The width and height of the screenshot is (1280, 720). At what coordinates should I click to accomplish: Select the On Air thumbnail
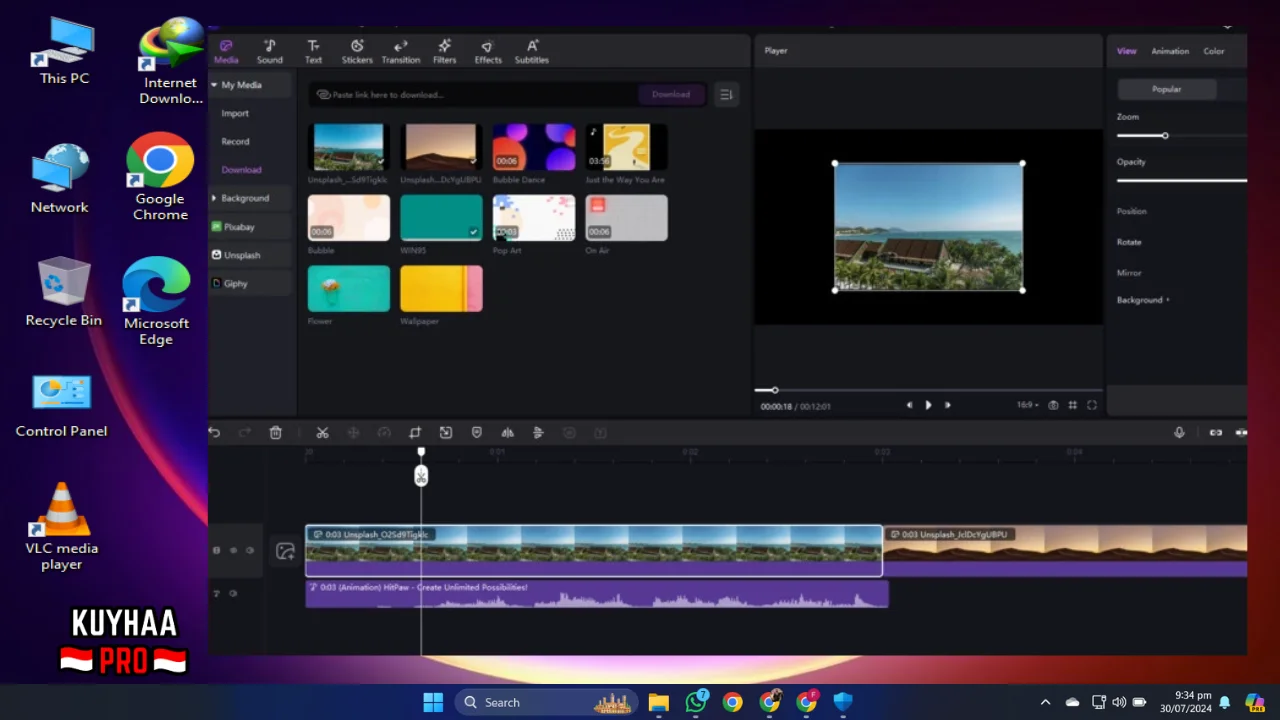tap(626, 218)
